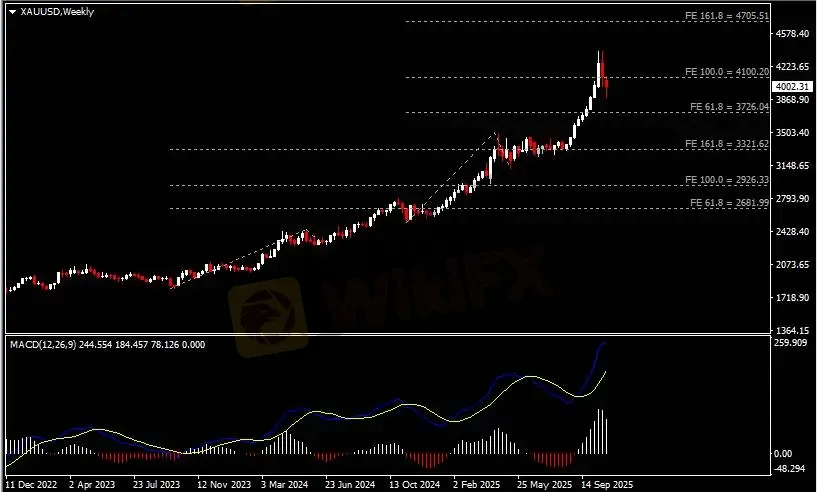Click the MACD scale value -48.294
The height and width of the screenshot is (492, 817).
coord(790,468)
